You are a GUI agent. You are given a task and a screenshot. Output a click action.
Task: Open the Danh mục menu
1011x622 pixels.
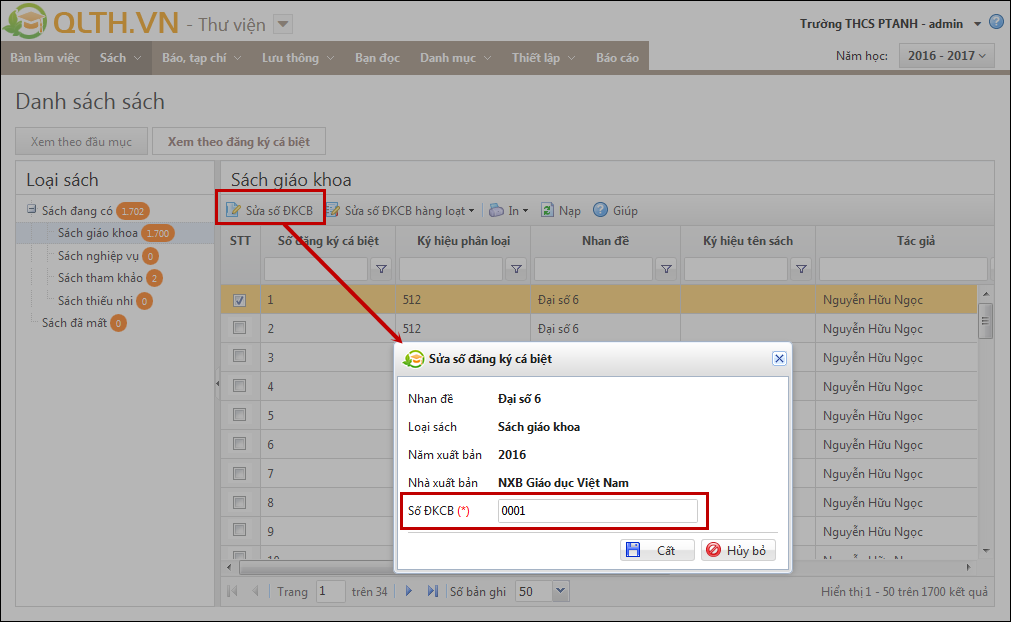(456, 58)
